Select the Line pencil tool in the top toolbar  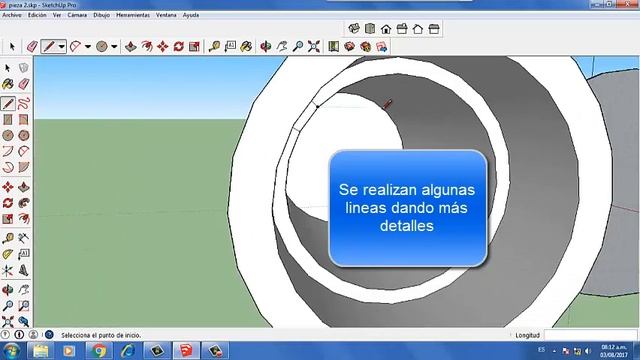click(49, 47)
